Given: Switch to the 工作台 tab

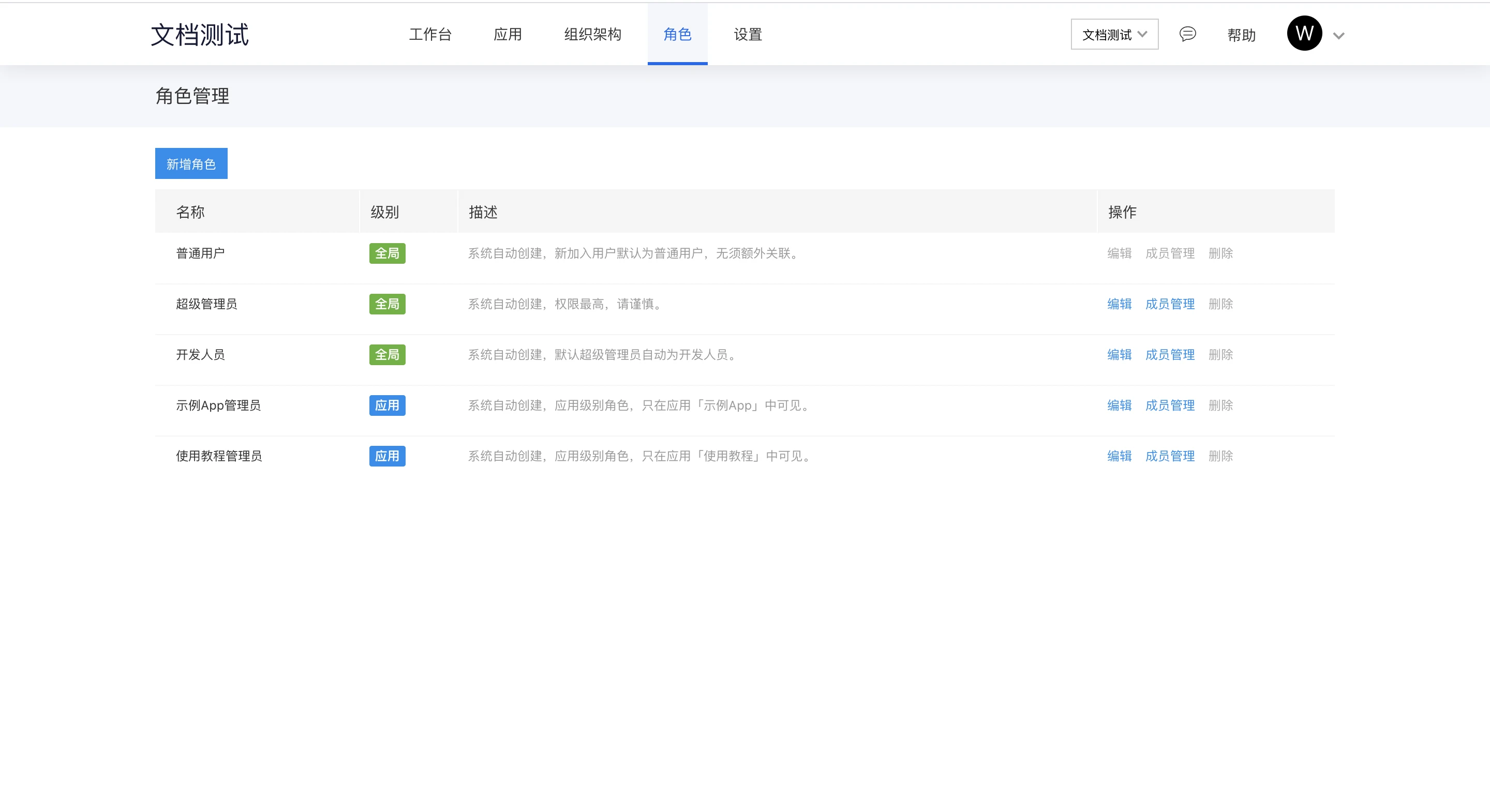Looking at the screenshot, I should (x=430, y=35).
